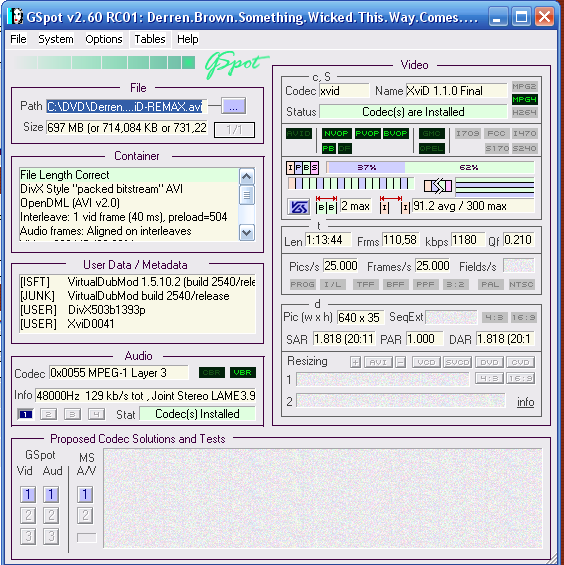Click the CVD resizing button
The height and width of the screenshot is (565, 564).
pyautogui.click(x=520, y=362)
